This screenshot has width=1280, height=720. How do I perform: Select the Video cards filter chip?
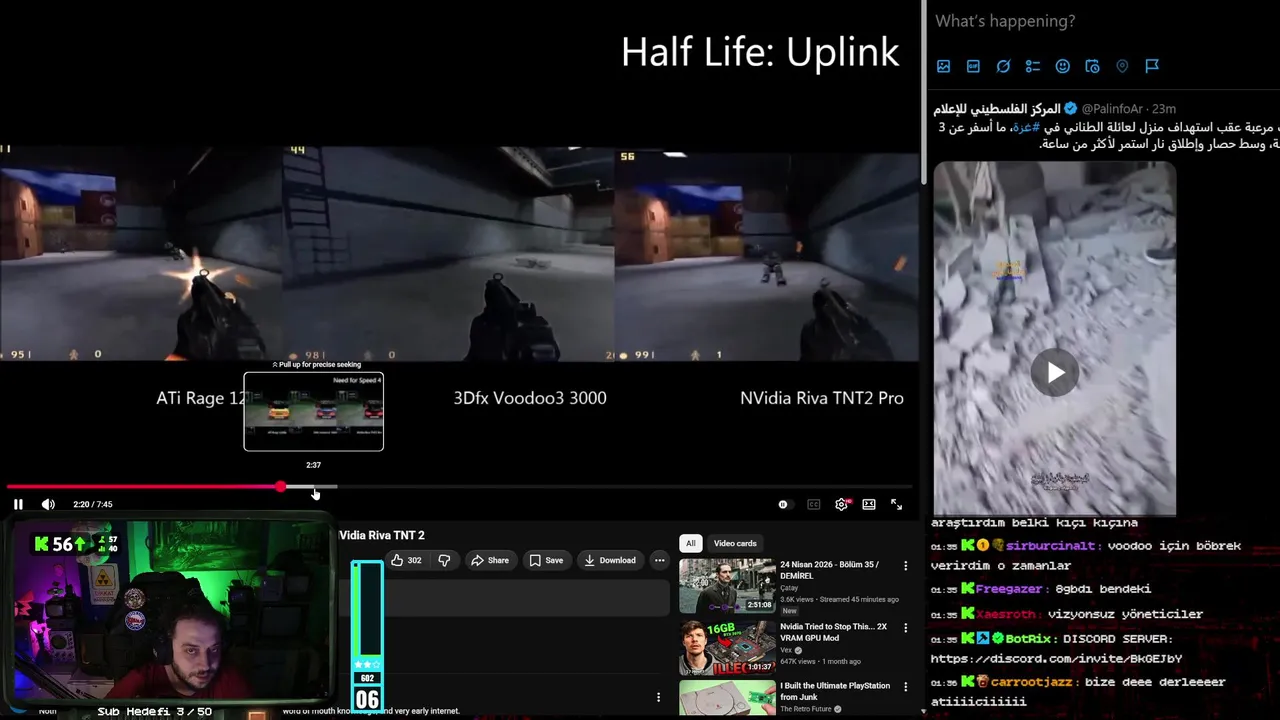pyautogui.click(x=735, y=543)
